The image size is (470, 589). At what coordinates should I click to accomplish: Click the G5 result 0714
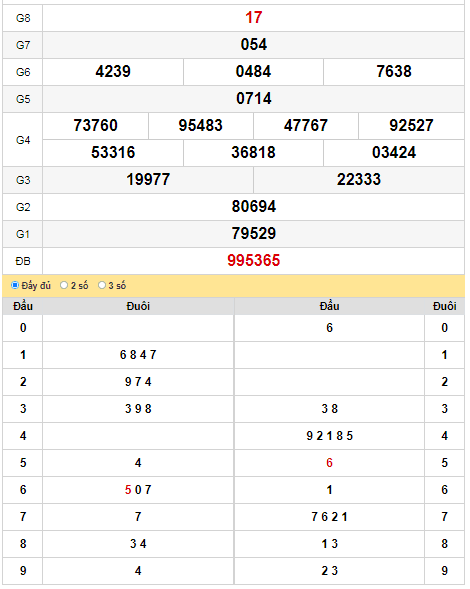[x=254, y=99]
